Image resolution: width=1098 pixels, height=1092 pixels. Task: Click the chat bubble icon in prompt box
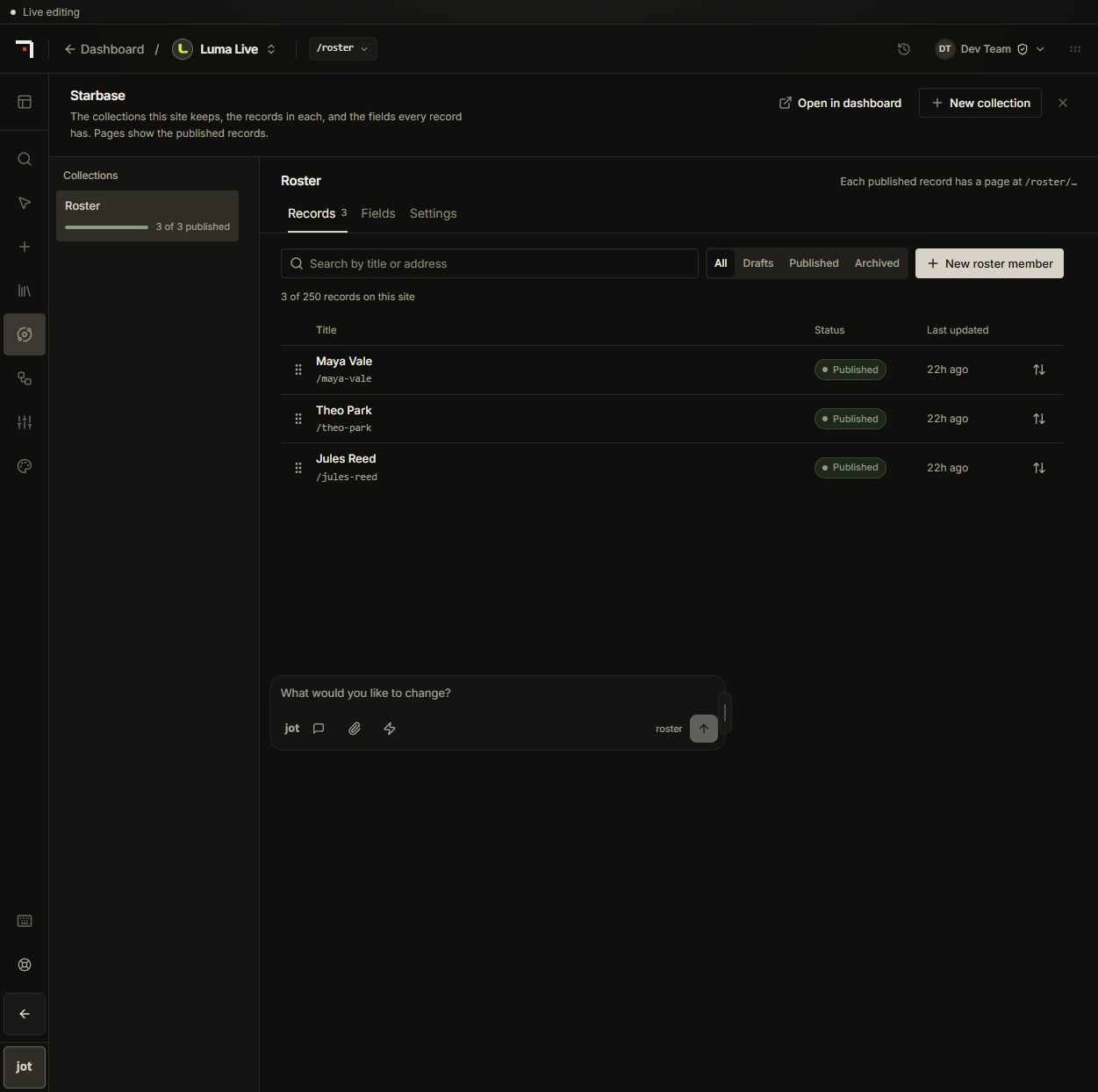click(x=319, y=729)
